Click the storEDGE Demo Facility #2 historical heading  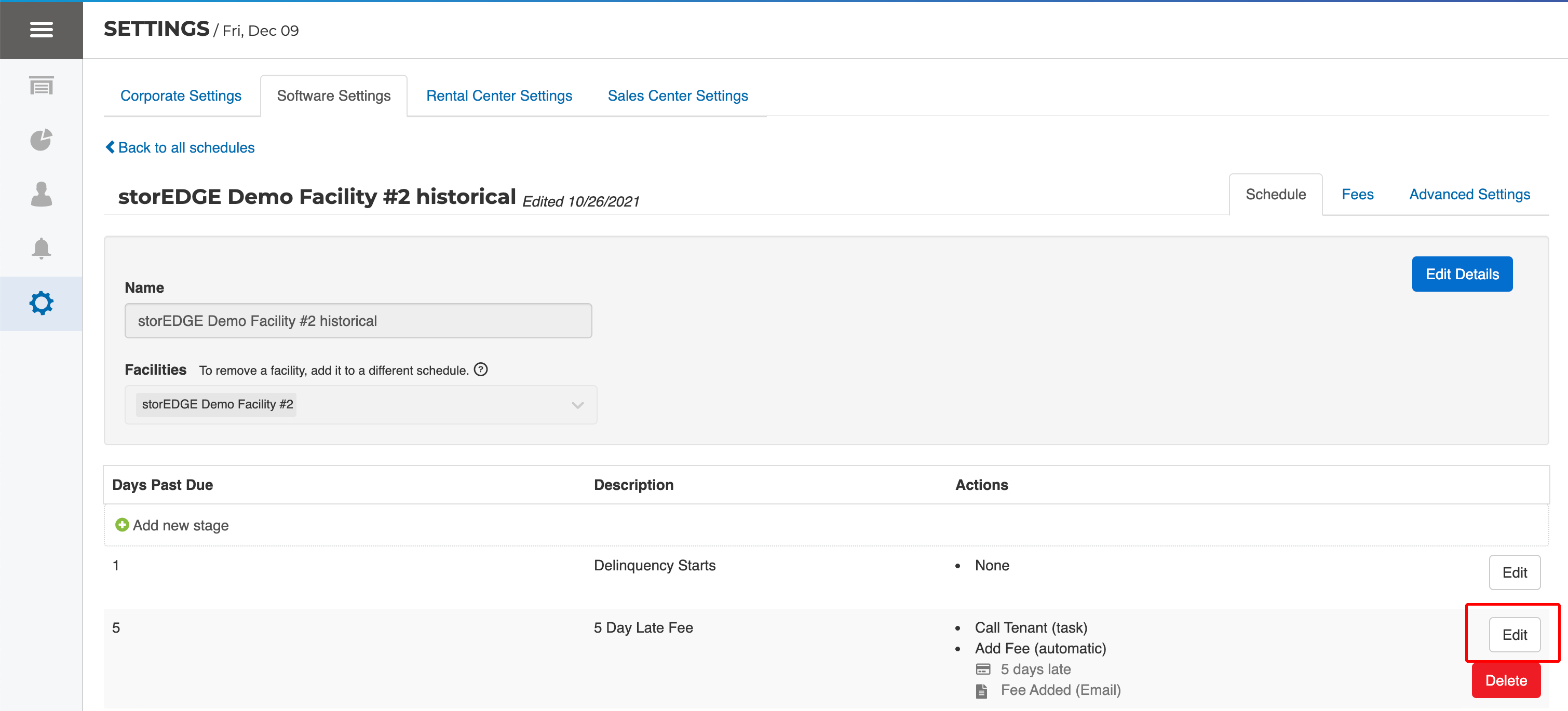(x=317, y=197)
